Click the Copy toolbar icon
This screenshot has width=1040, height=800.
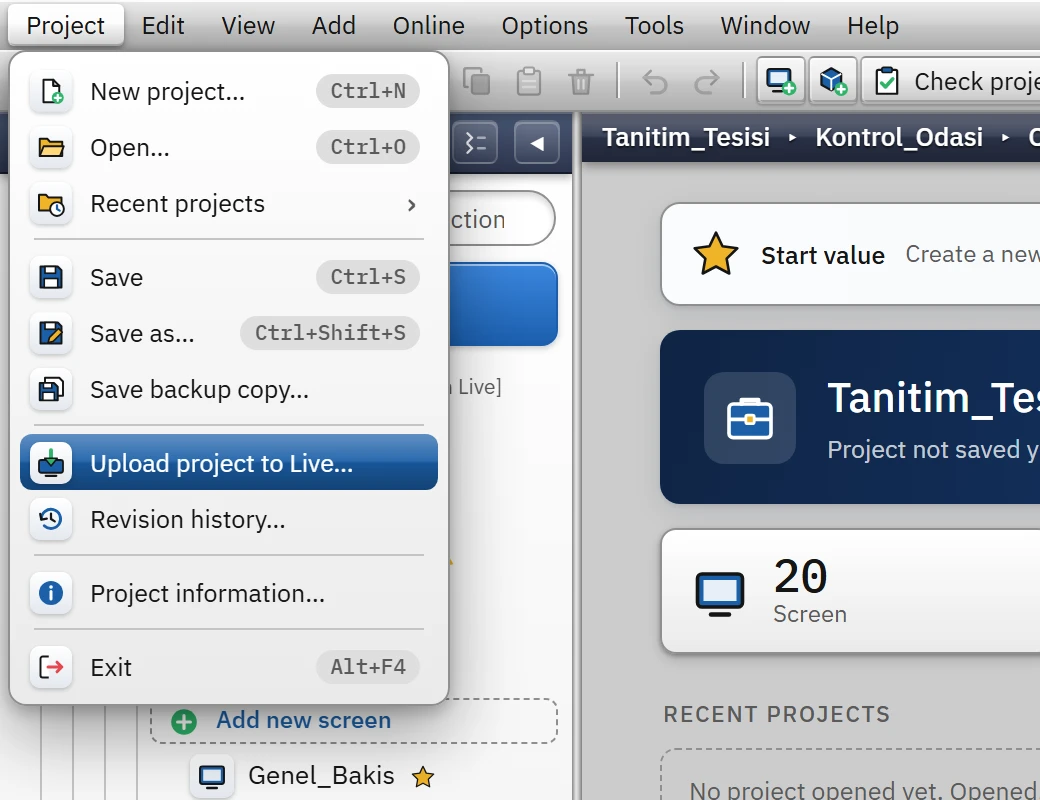pos(476,82)
